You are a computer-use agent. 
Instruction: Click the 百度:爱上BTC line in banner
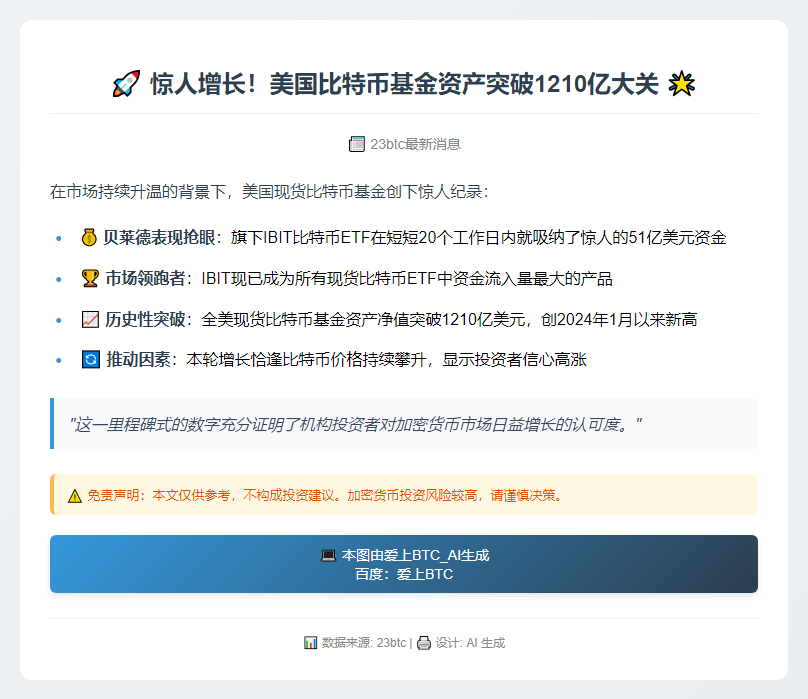click(x=404, y=574)
